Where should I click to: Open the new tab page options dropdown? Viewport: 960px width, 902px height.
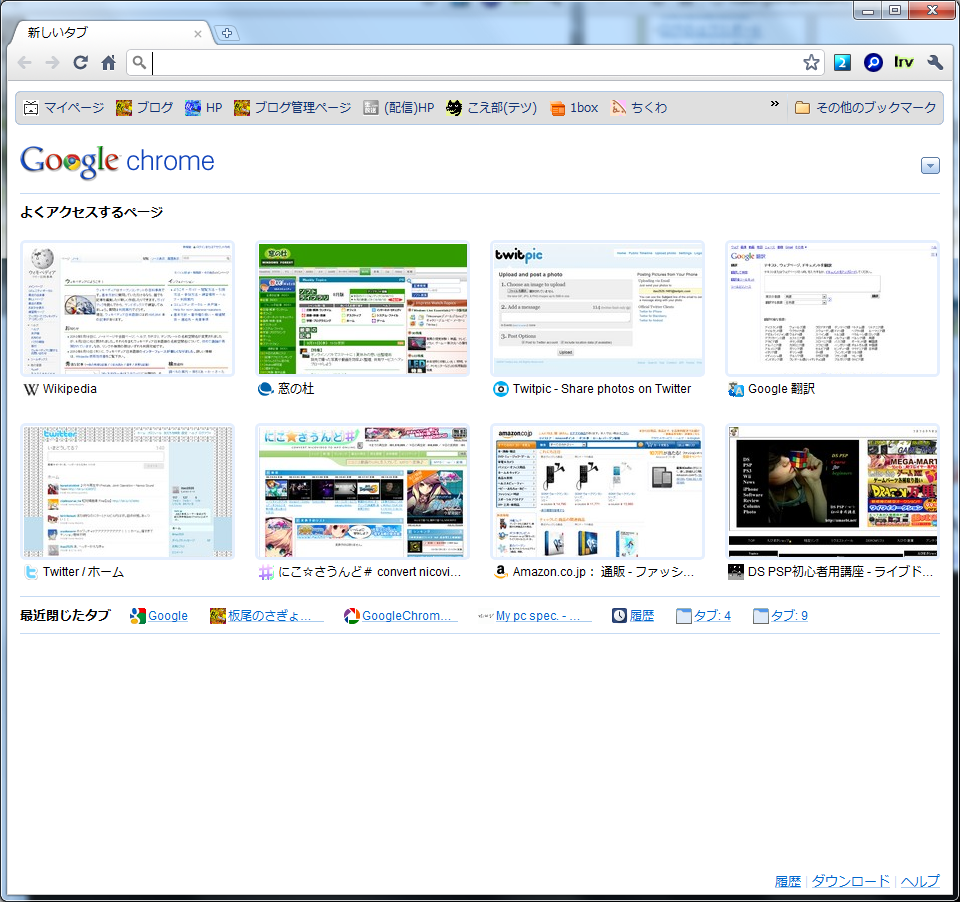pyautogui.click(x=930, y=165)
